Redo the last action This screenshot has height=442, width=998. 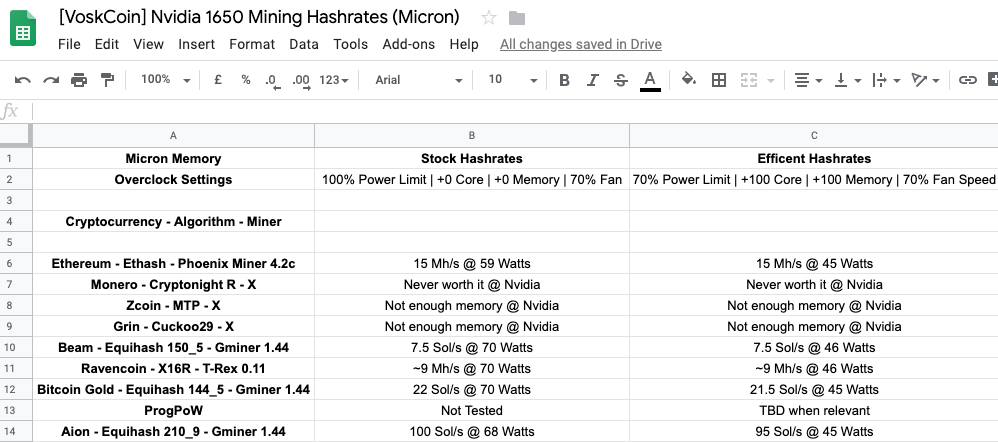coord(51,80)
